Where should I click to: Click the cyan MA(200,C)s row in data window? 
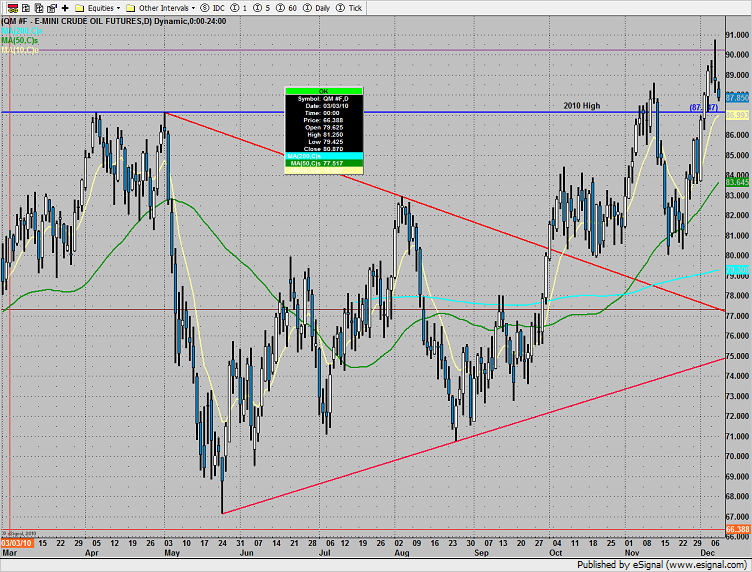324,156
